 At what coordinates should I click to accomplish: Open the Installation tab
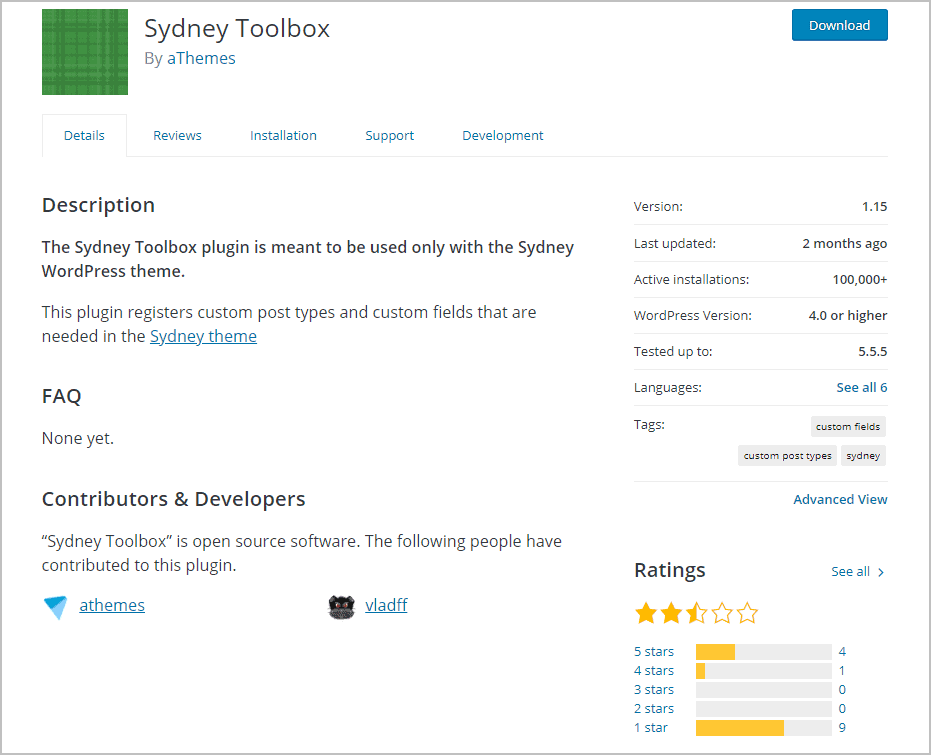pyautogui.click(x=283, y=135)
